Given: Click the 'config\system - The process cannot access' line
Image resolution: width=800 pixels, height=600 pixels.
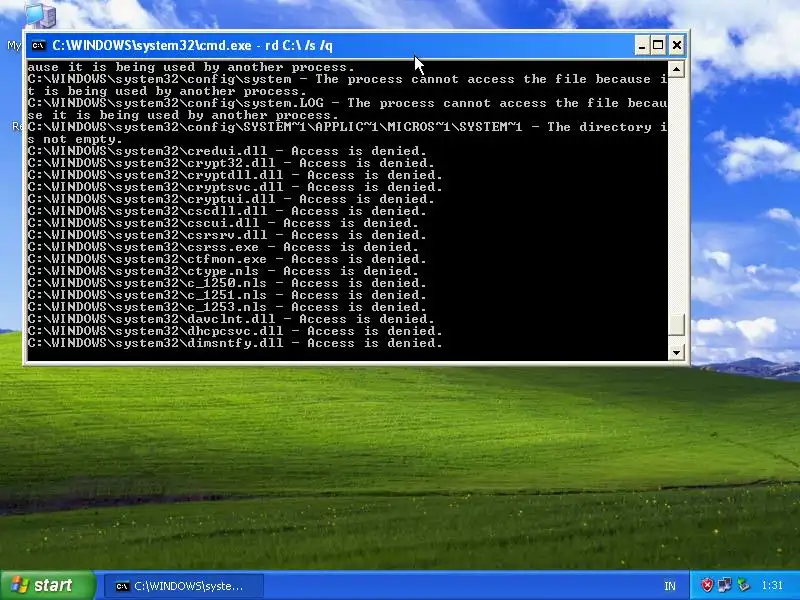Looking at the screenshot, I should coord(347,79).
